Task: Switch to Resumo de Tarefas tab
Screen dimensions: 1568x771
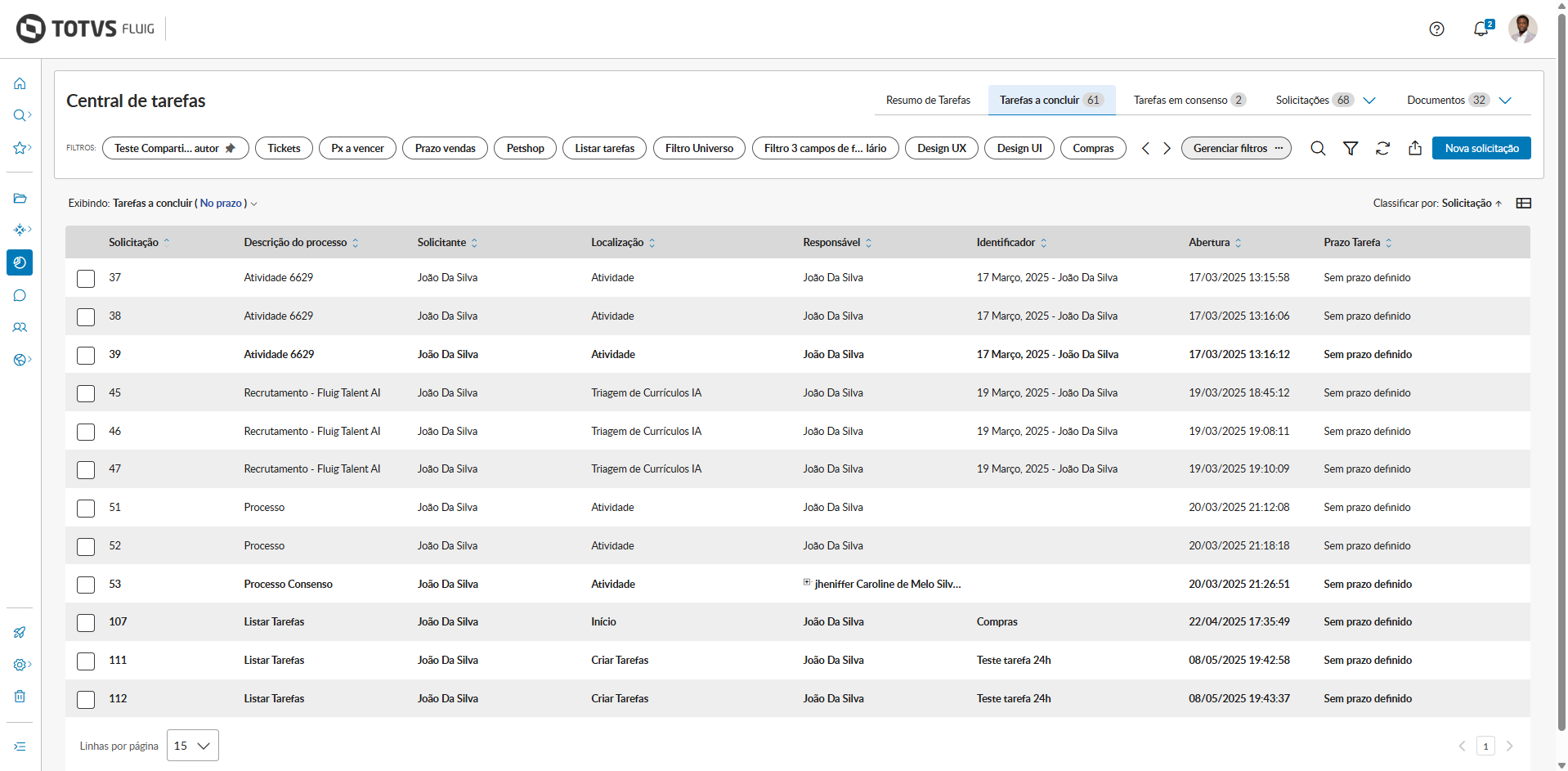Action: coord(928,101)
